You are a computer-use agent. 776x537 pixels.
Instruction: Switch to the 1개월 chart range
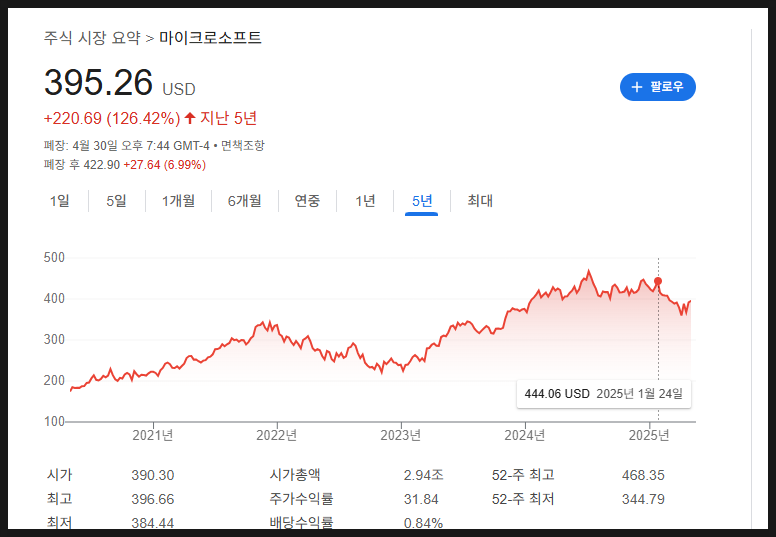(178, 201)
